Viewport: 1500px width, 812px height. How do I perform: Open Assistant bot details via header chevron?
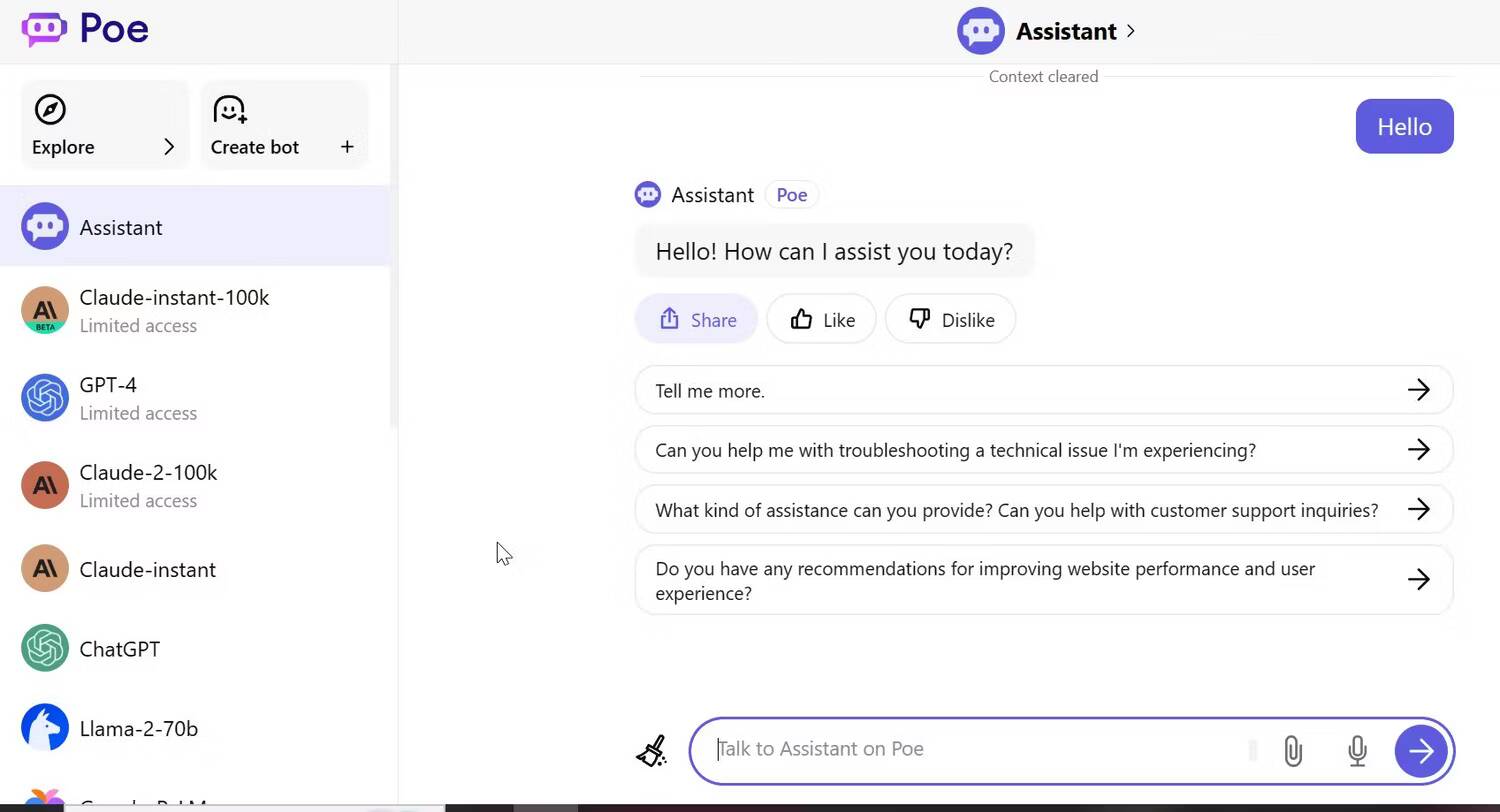click(x=1131, y=31)
